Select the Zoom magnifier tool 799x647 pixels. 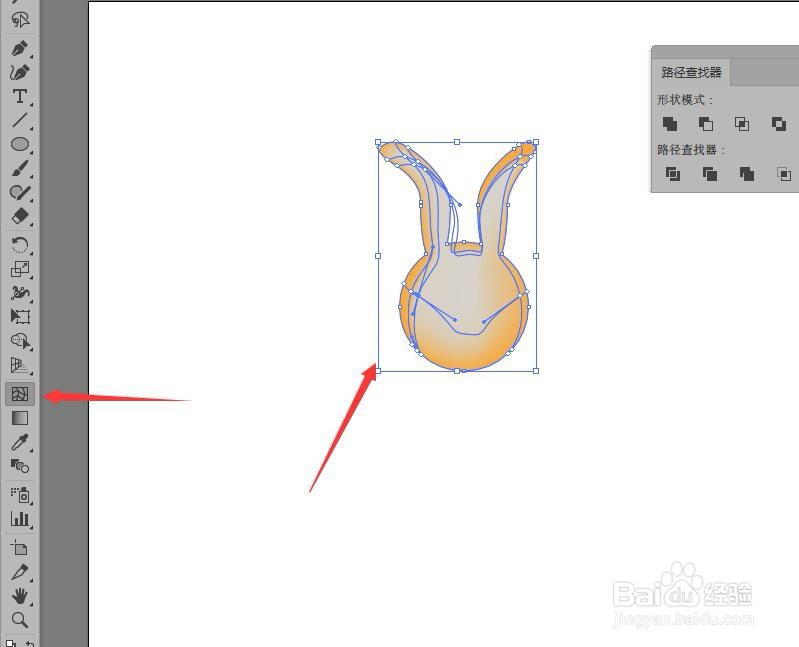(20, 620)
